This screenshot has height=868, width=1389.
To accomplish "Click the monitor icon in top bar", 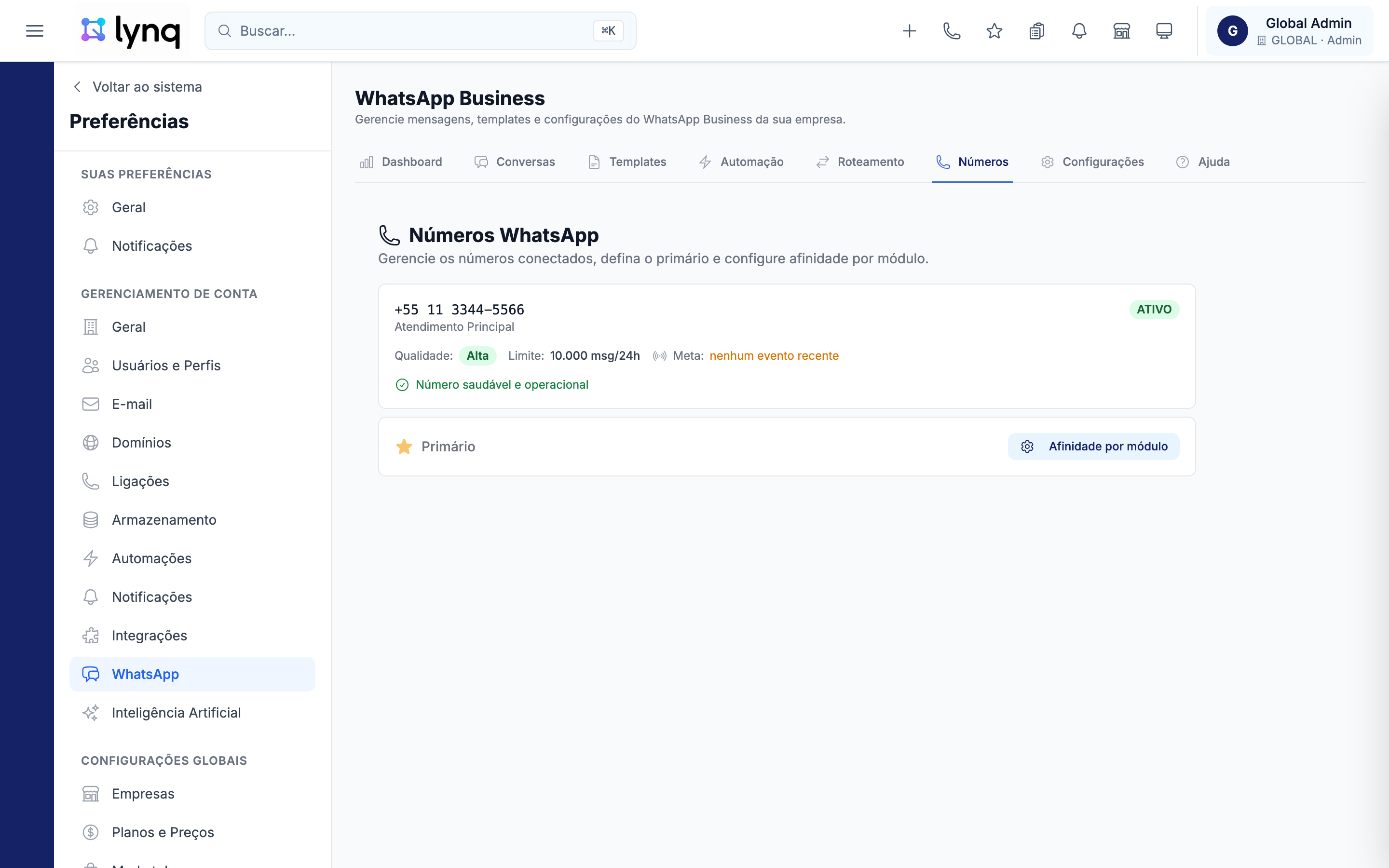I will click(x=1164, y=31).
